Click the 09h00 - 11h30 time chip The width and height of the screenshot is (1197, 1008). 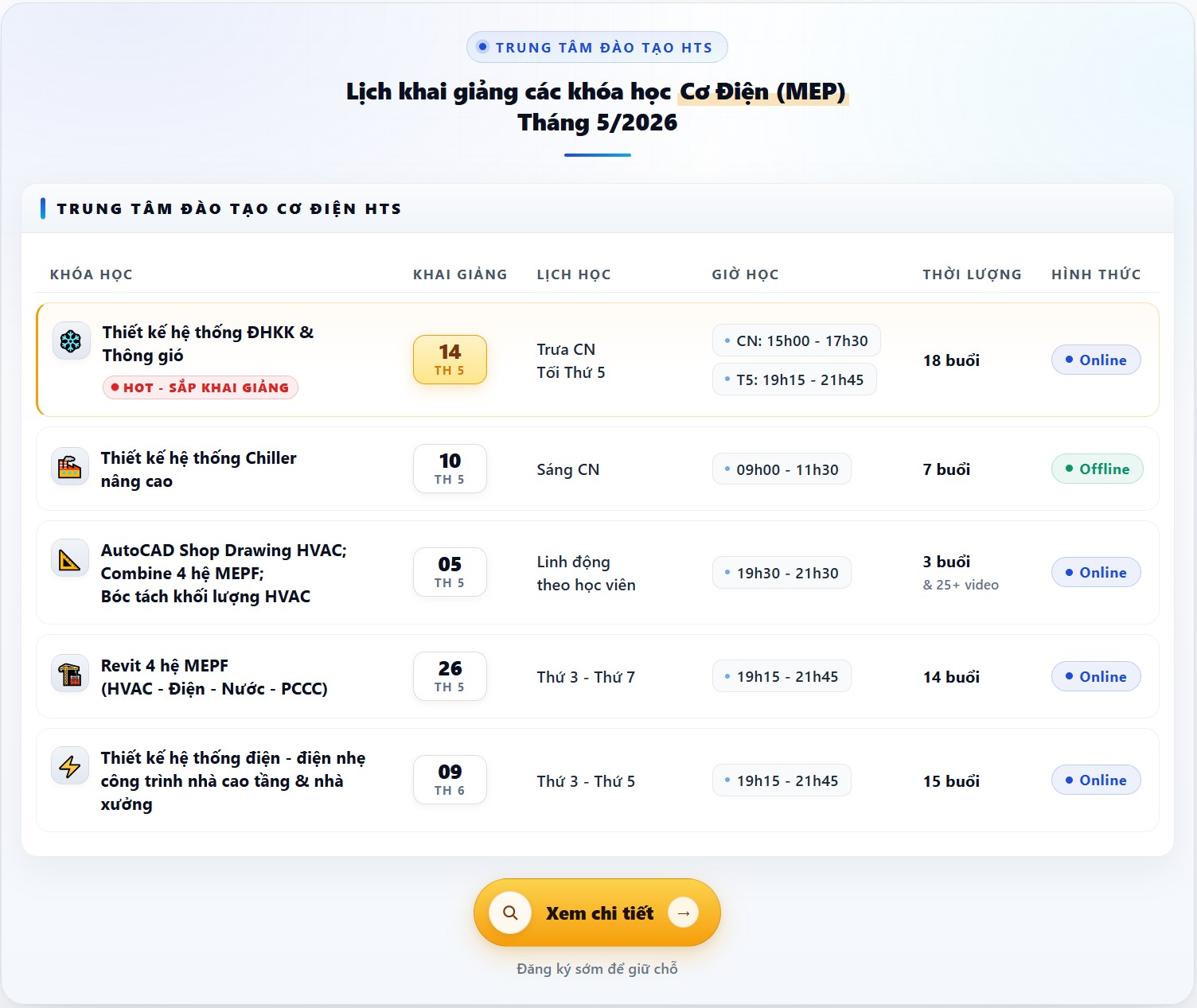pos(781,469)
